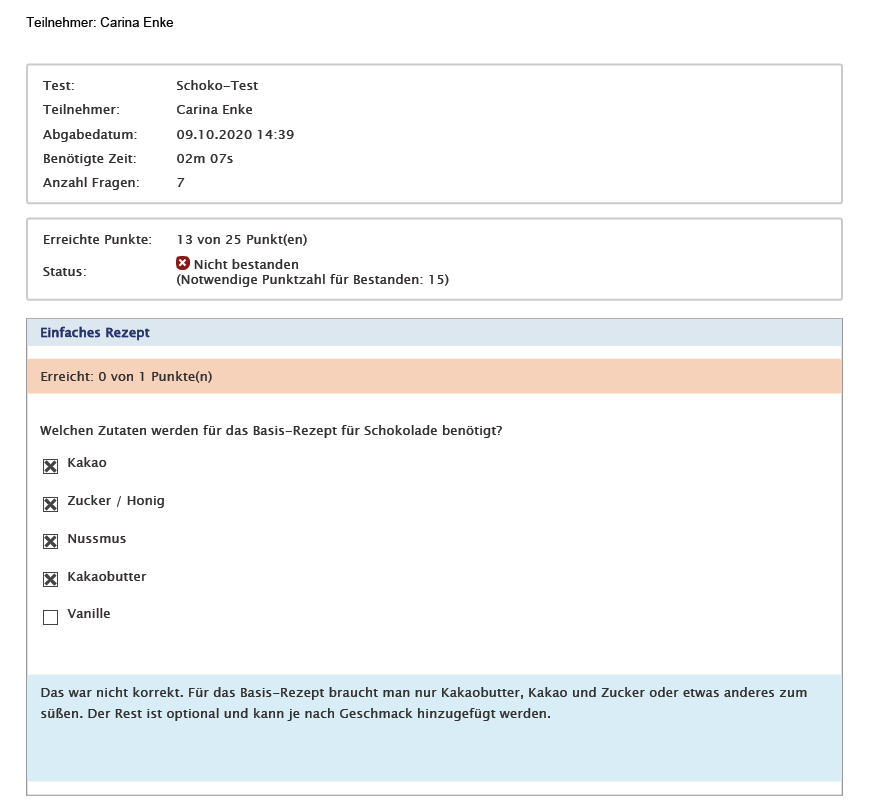Select the Carina Enke name in the details table
The width and height of the screenshot is (878, 807).
tap(214, 110)
